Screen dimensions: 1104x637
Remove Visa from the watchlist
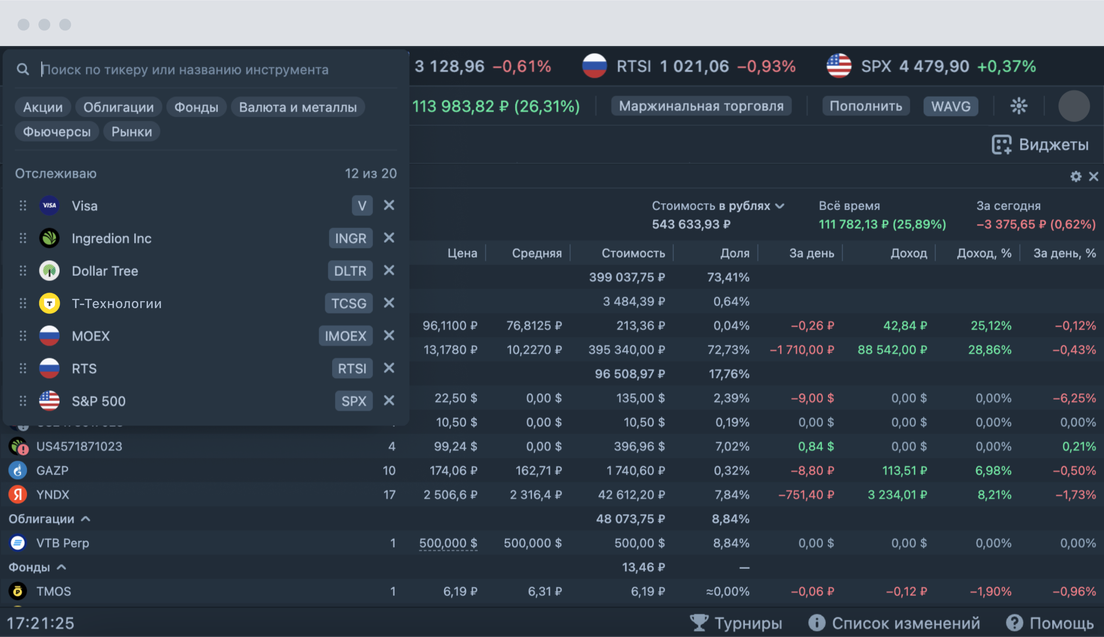pyautogui.click(x=389, y=205)
